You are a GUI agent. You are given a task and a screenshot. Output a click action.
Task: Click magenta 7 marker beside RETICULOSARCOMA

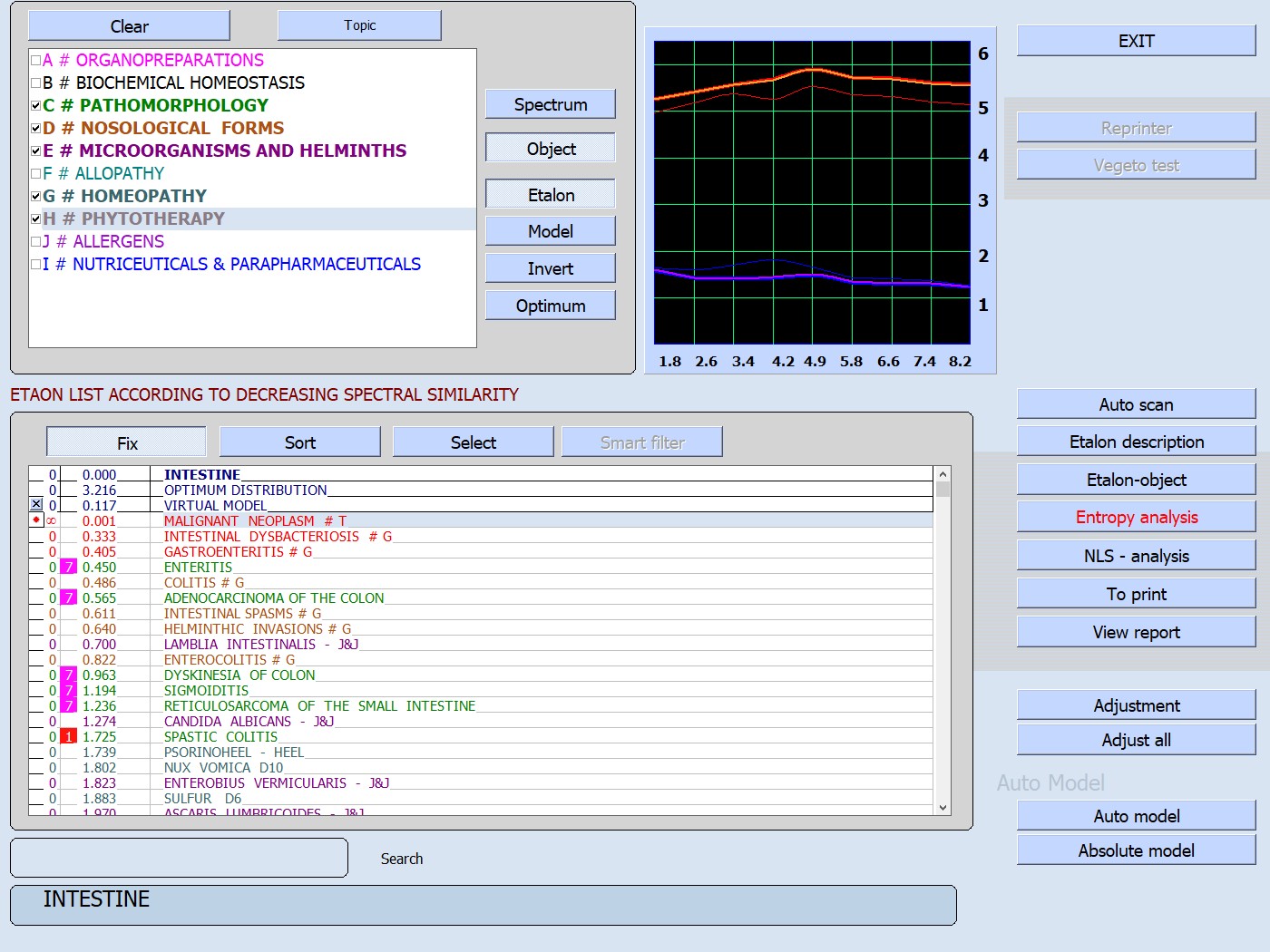coord(68,705)
